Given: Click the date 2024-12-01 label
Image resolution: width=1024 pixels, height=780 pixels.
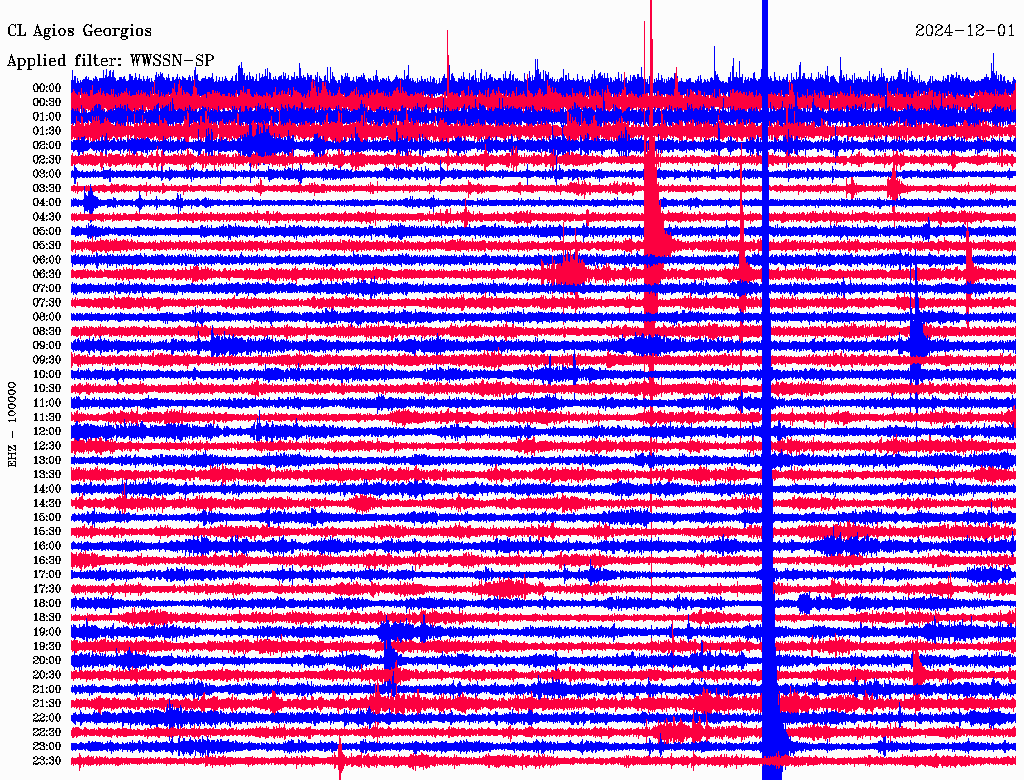Looking at the screenshot, I should click(x=964, y=31).
